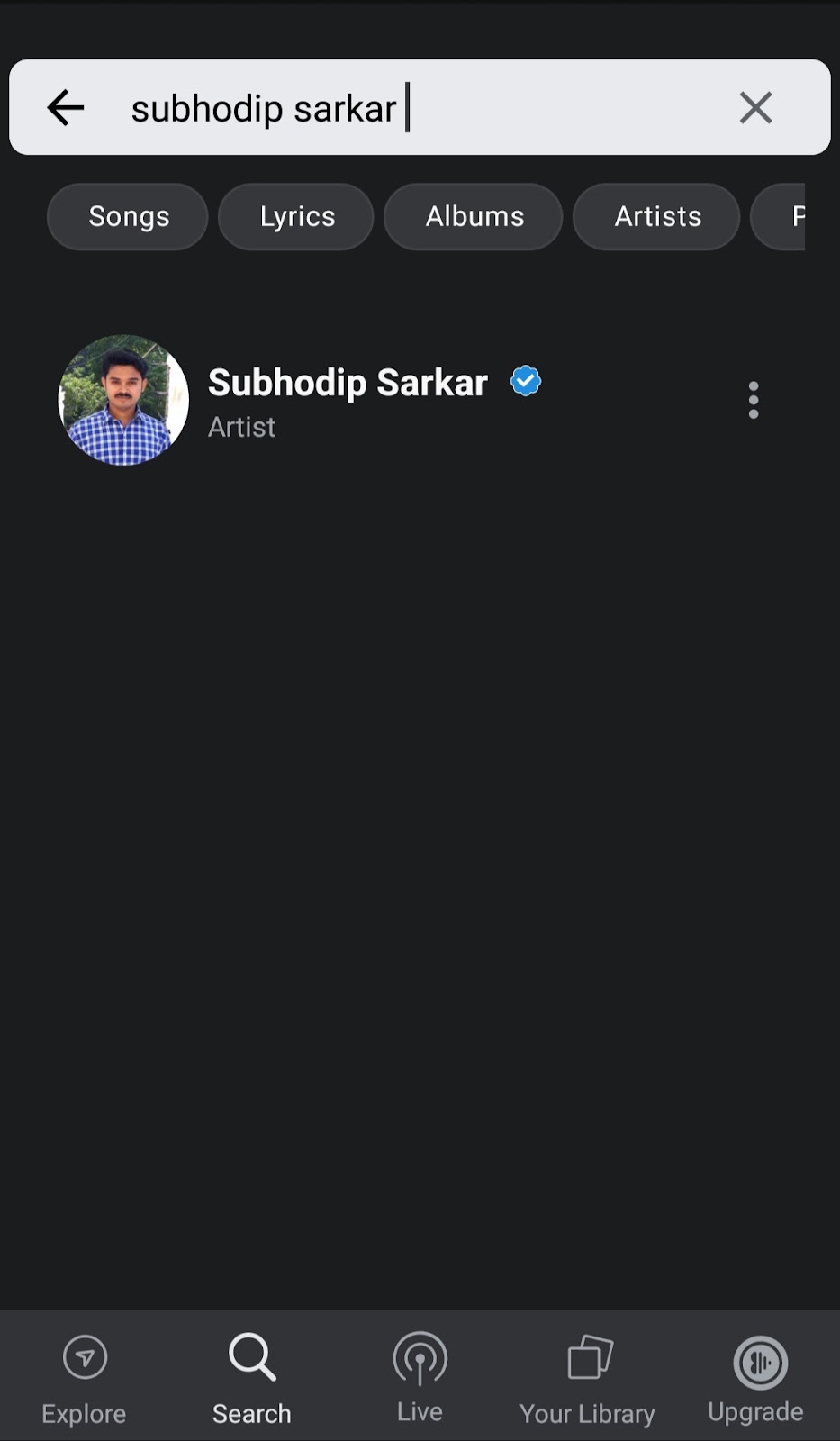840x1441 pixels.
Task: Tap the back arrow in search bar
Action: tap(65, 108)
